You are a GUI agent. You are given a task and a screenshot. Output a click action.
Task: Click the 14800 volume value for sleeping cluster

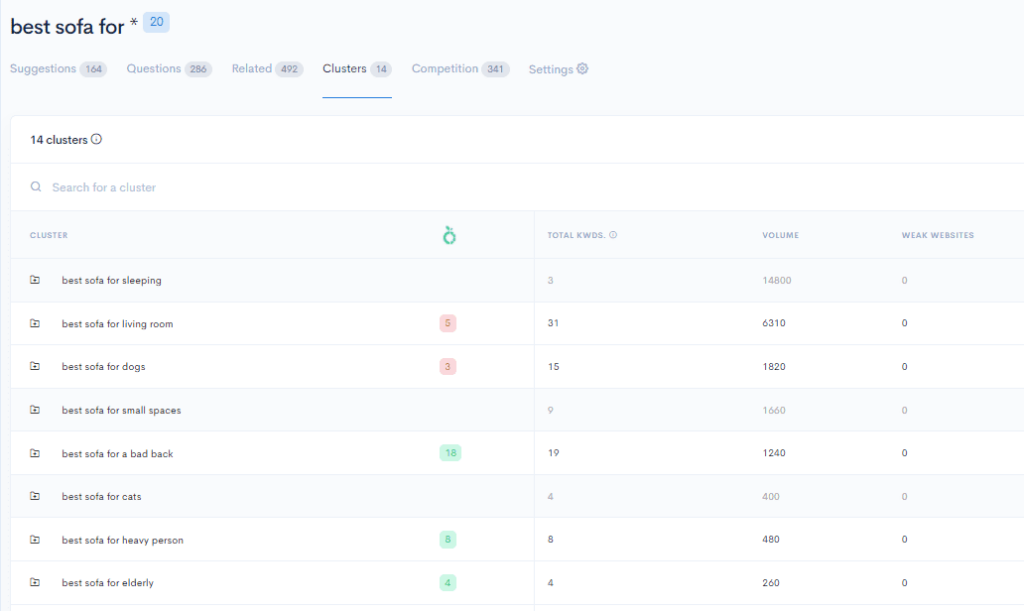point(777,280)
